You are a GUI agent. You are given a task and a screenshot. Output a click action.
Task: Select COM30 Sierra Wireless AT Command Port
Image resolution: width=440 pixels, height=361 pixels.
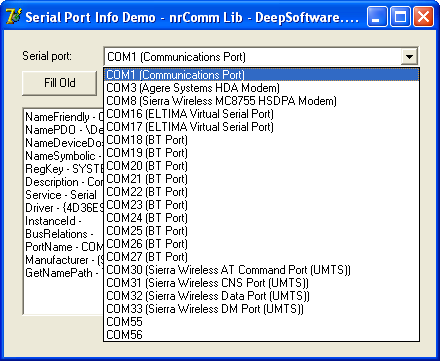262,270
